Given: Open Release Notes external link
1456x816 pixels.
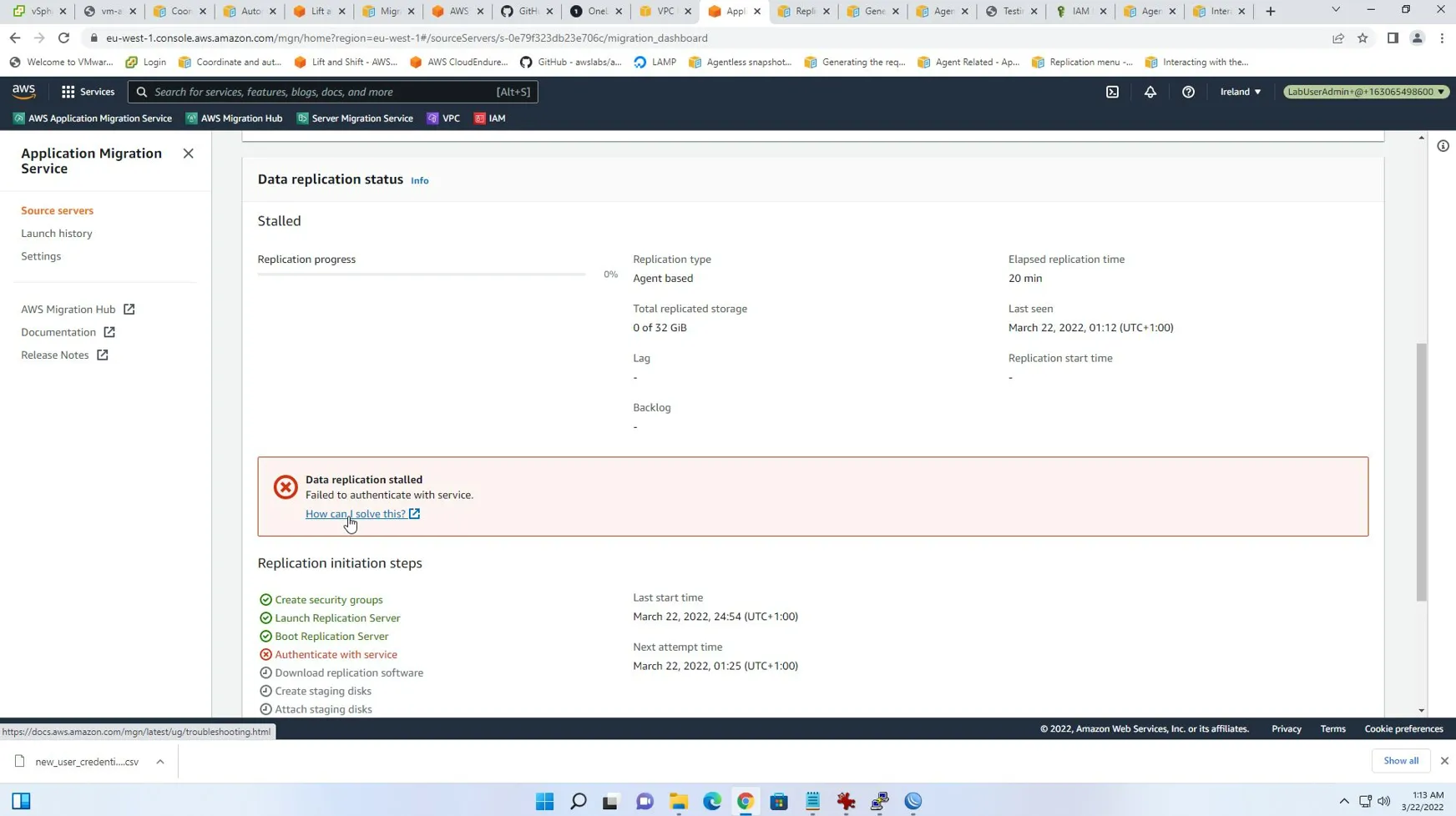Looking at the screenshot, I should click(x=64, y=355).
